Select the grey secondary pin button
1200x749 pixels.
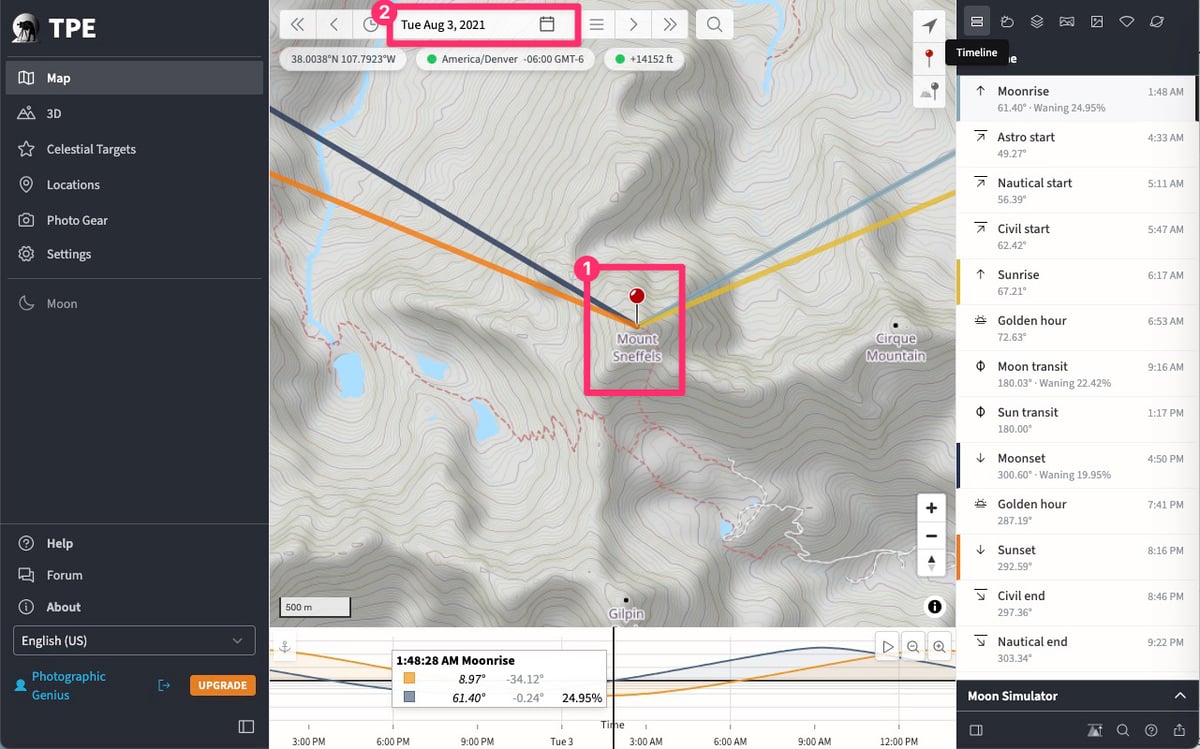coord(930,91)
